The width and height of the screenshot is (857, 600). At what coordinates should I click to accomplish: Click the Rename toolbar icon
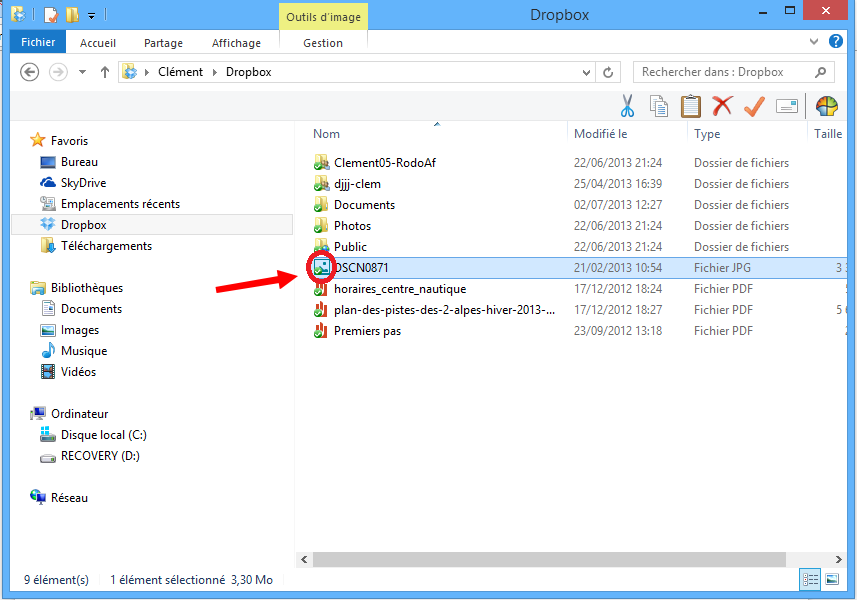[x=786, y=106]
